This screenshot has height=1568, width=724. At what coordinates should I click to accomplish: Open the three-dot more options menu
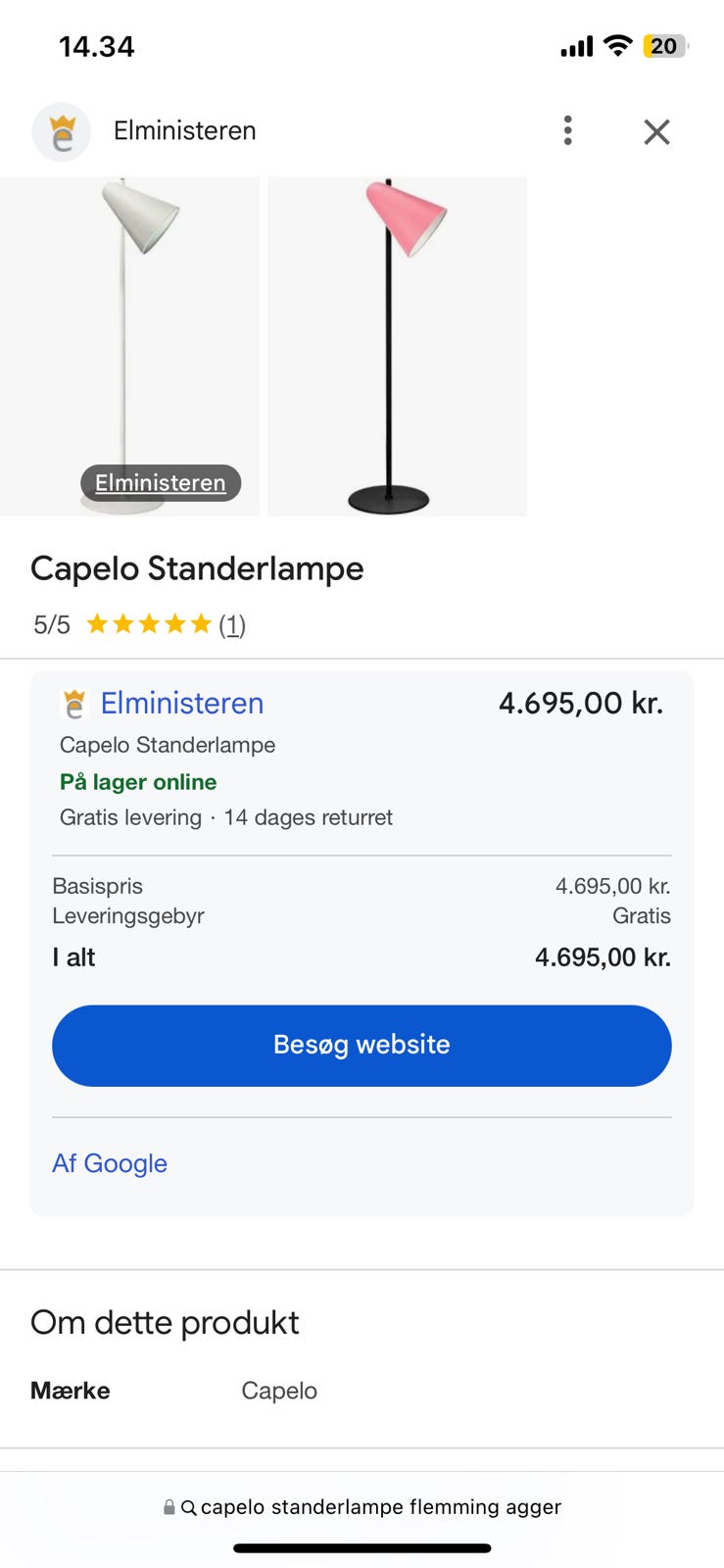pos(567,130)
